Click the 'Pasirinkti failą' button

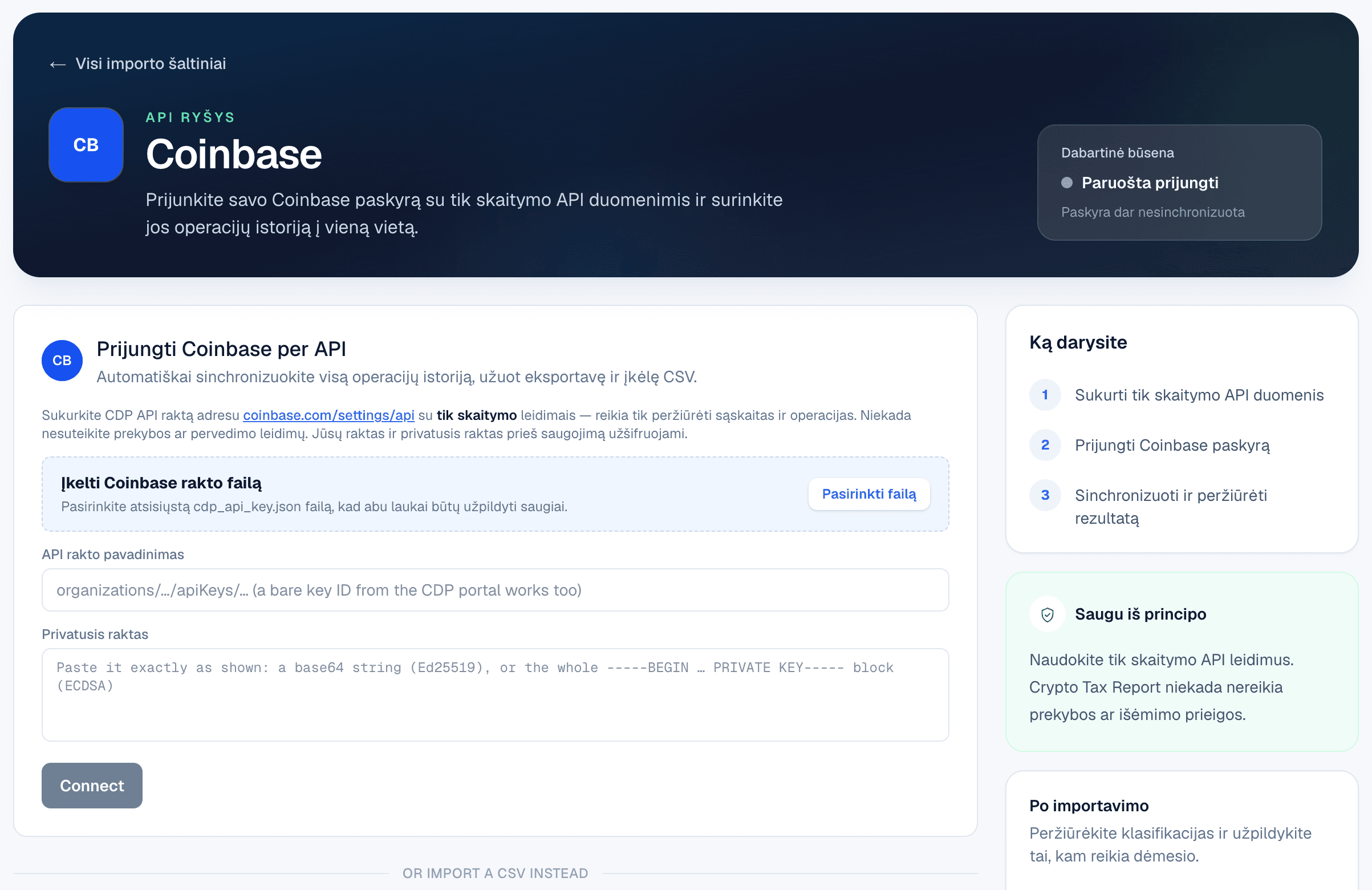click(x=868, y=493)
